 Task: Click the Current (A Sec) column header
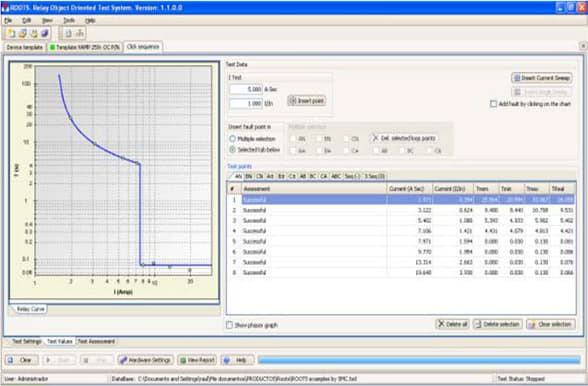point(410,189)
